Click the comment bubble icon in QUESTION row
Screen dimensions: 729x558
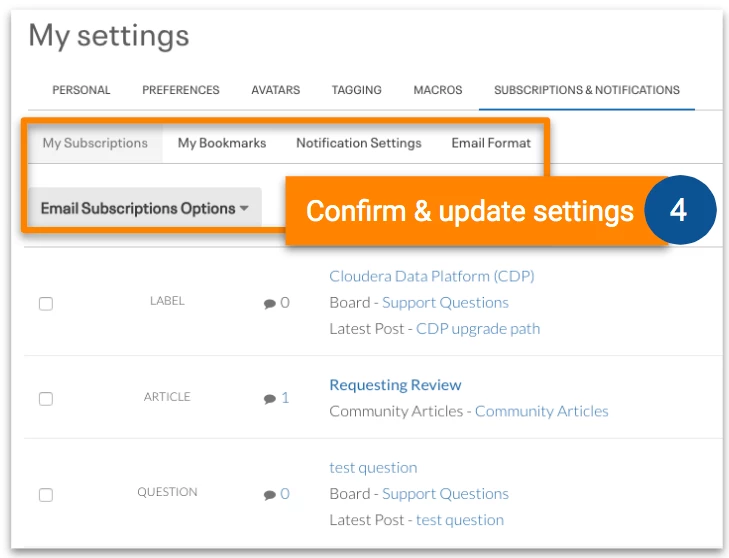[270, 494]
